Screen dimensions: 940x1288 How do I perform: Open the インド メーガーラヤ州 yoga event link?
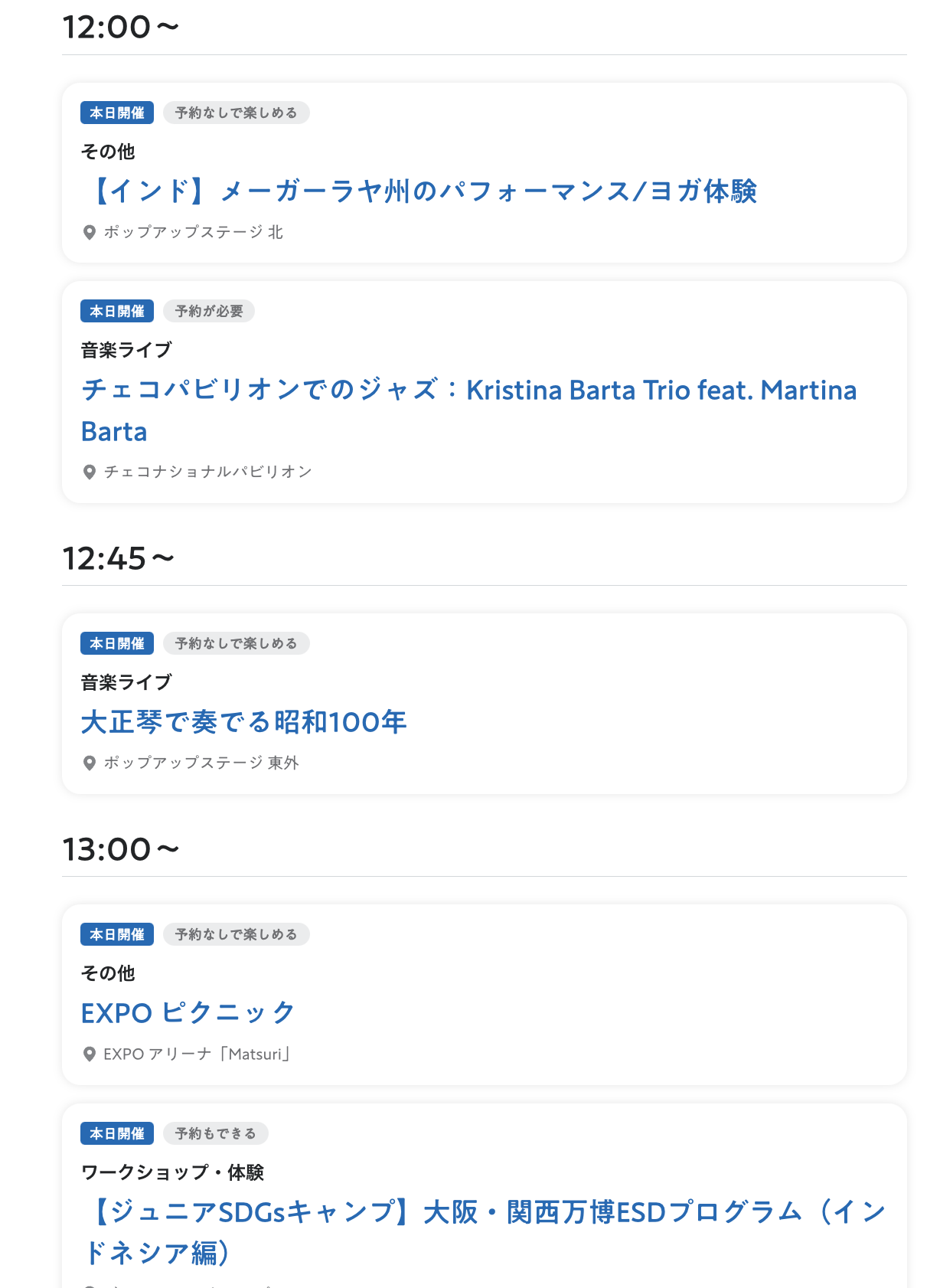[419, 191]
